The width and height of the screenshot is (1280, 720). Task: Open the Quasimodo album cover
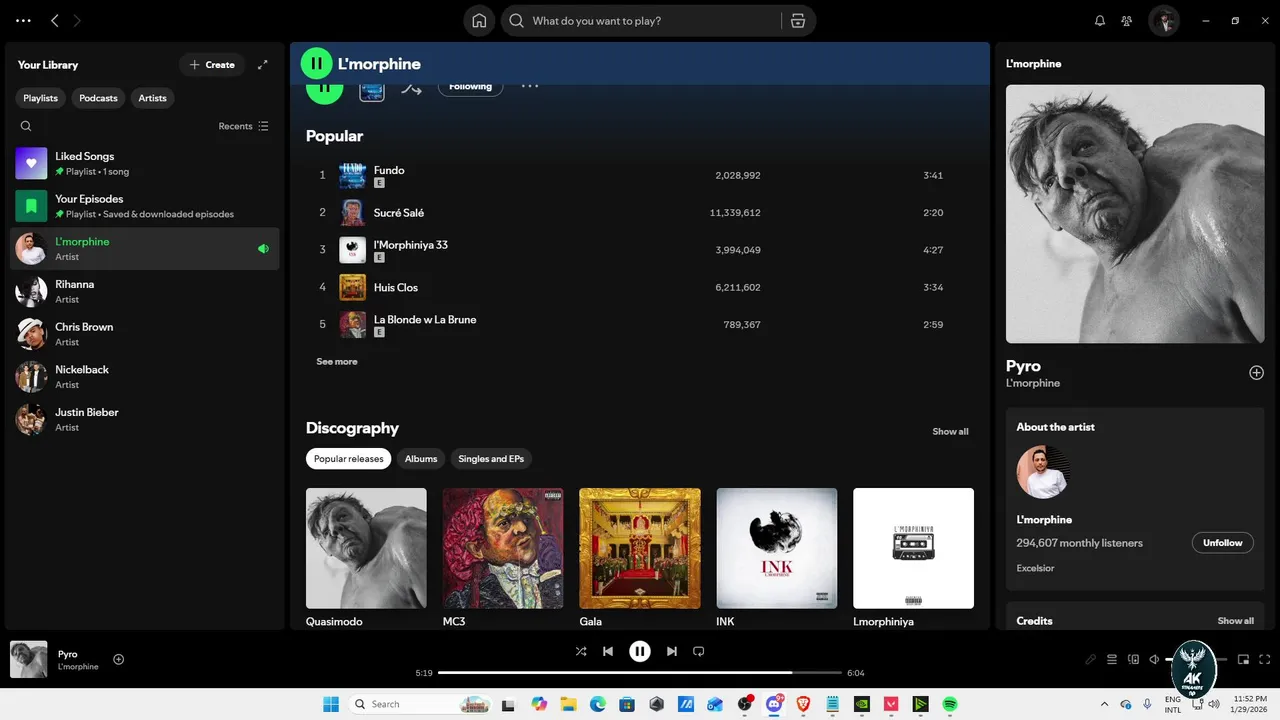point(366,548)
